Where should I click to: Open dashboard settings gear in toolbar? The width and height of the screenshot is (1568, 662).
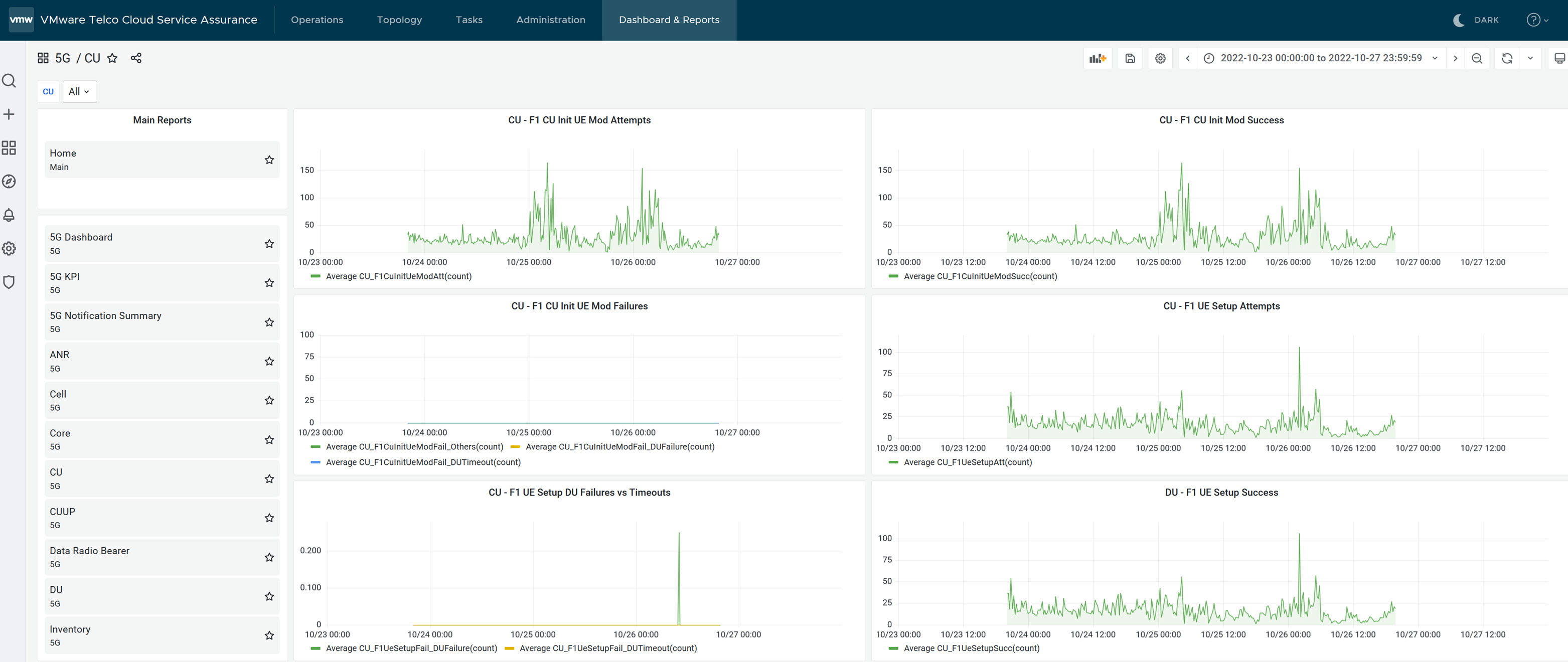(x=1160, y=58)
